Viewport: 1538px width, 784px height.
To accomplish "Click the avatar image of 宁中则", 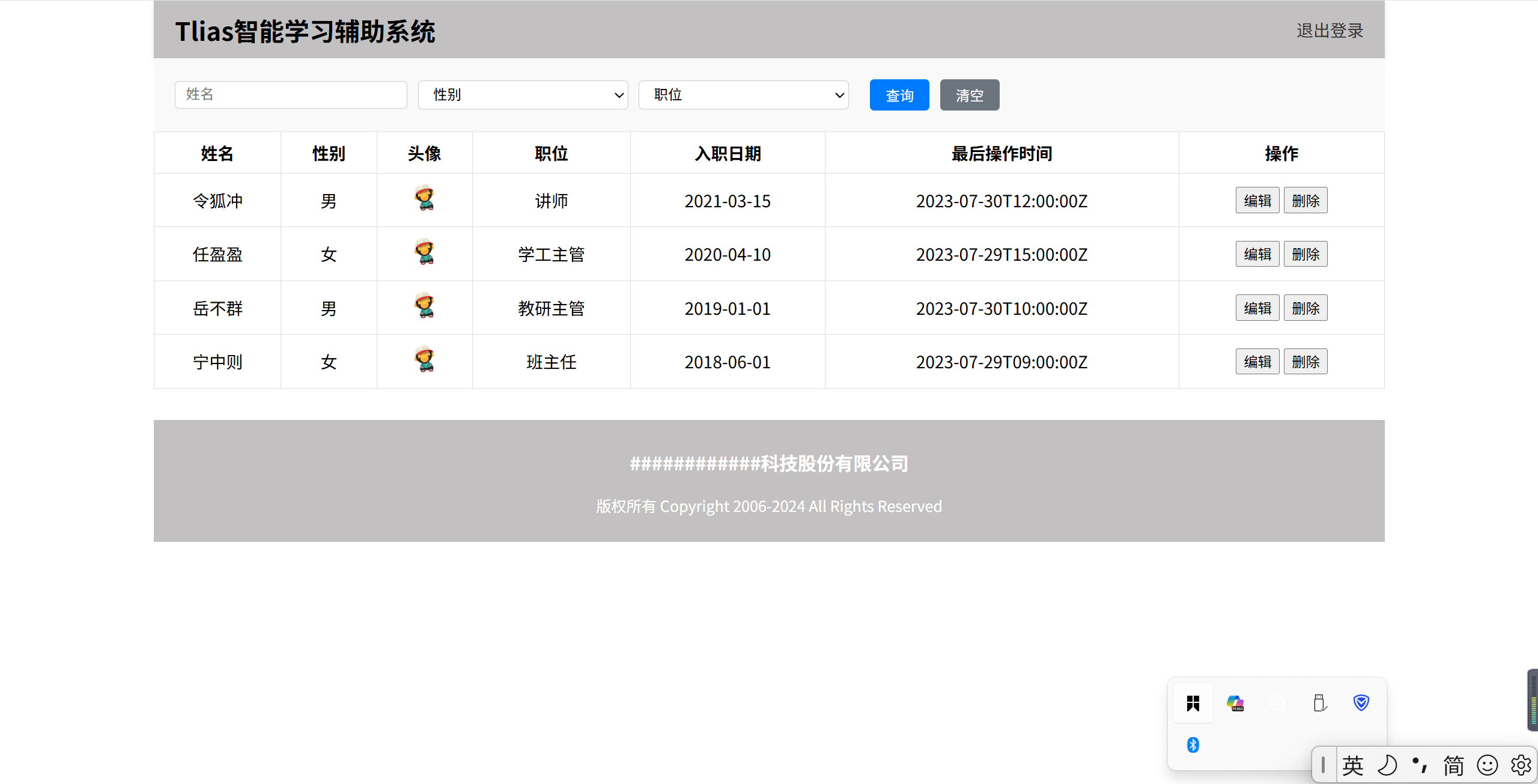I will coord(424,359).
